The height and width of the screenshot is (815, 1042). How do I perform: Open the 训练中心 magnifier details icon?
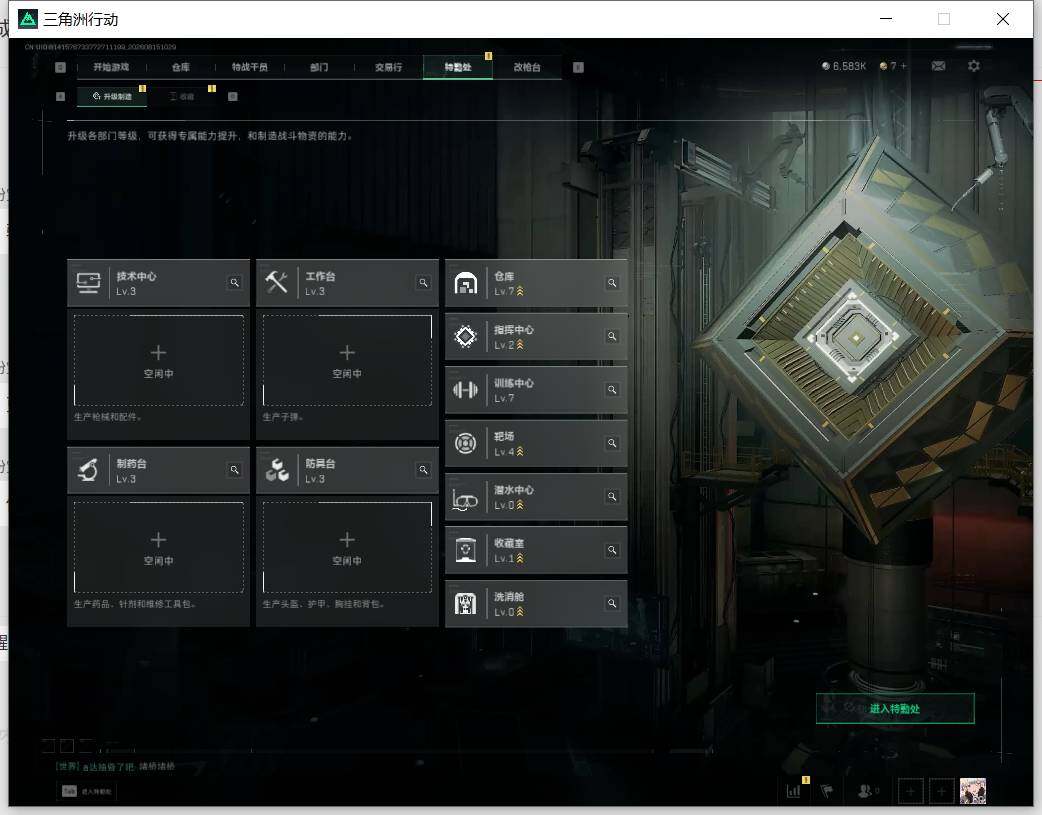click(612, 390)
